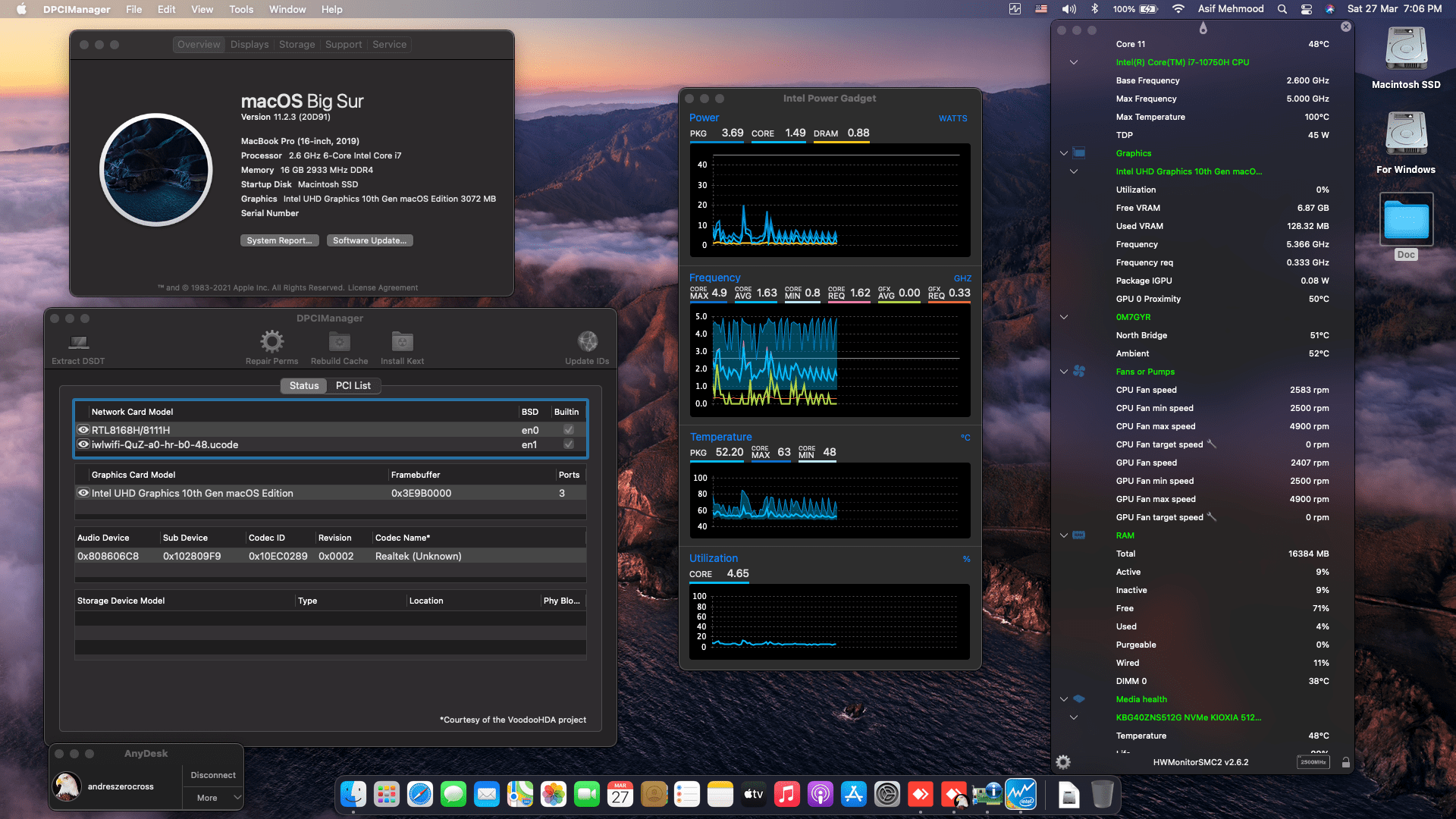This screenshot has width=1456, height=819.
Task: Select the For Windows drive icon
Action: tap(1406, 134)
